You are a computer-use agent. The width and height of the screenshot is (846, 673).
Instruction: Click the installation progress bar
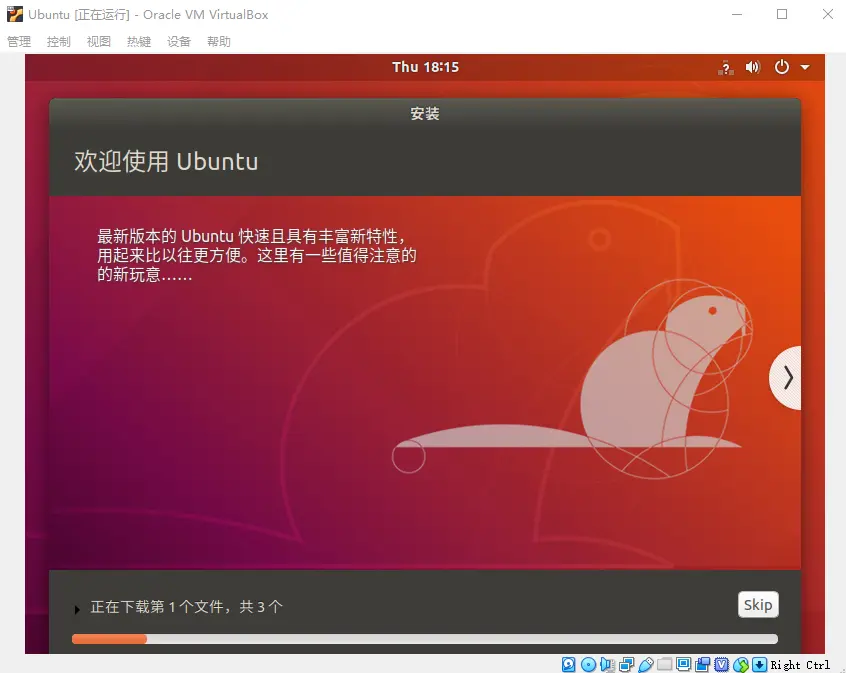click(425, 639)
